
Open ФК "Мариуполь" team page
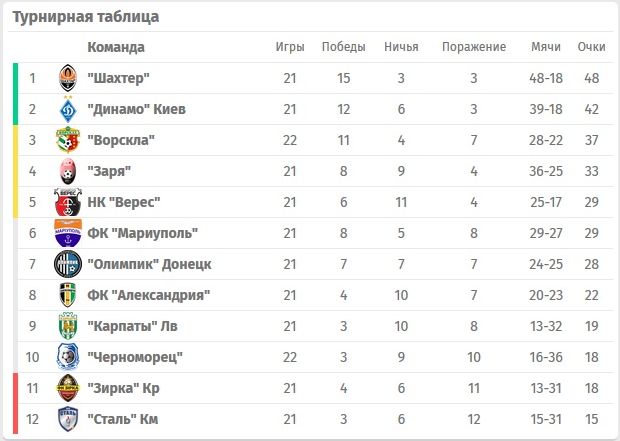click(142, 233)
